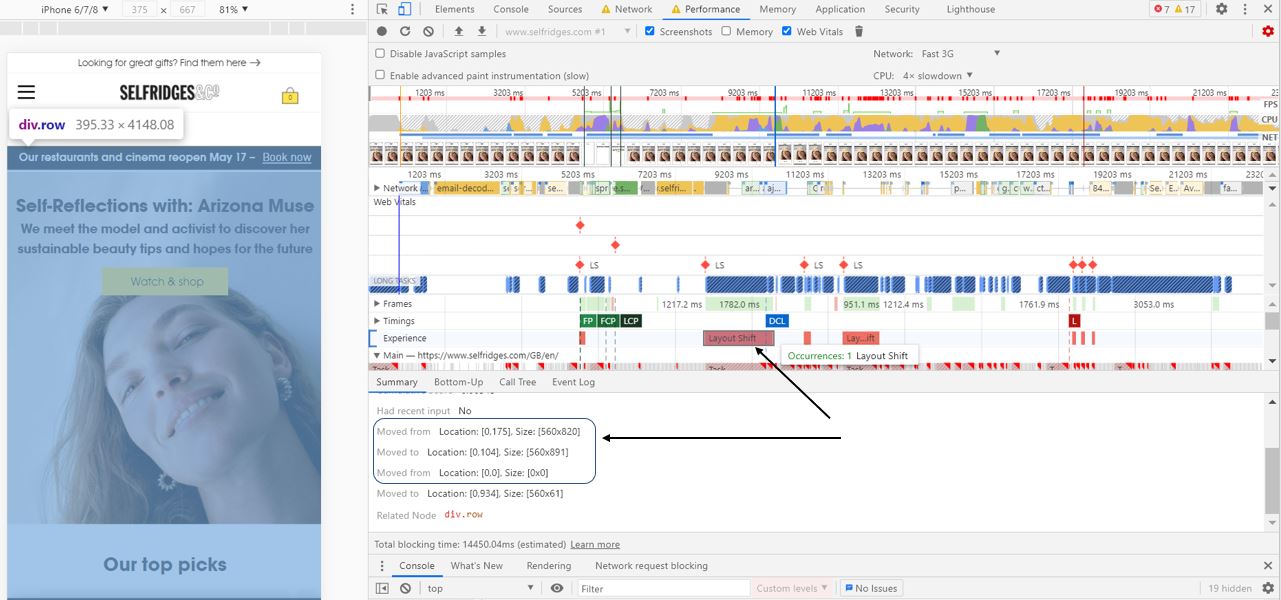Open the Selfridges hamburger menu
1281x600 pixels.
click(x=26, y=92)
